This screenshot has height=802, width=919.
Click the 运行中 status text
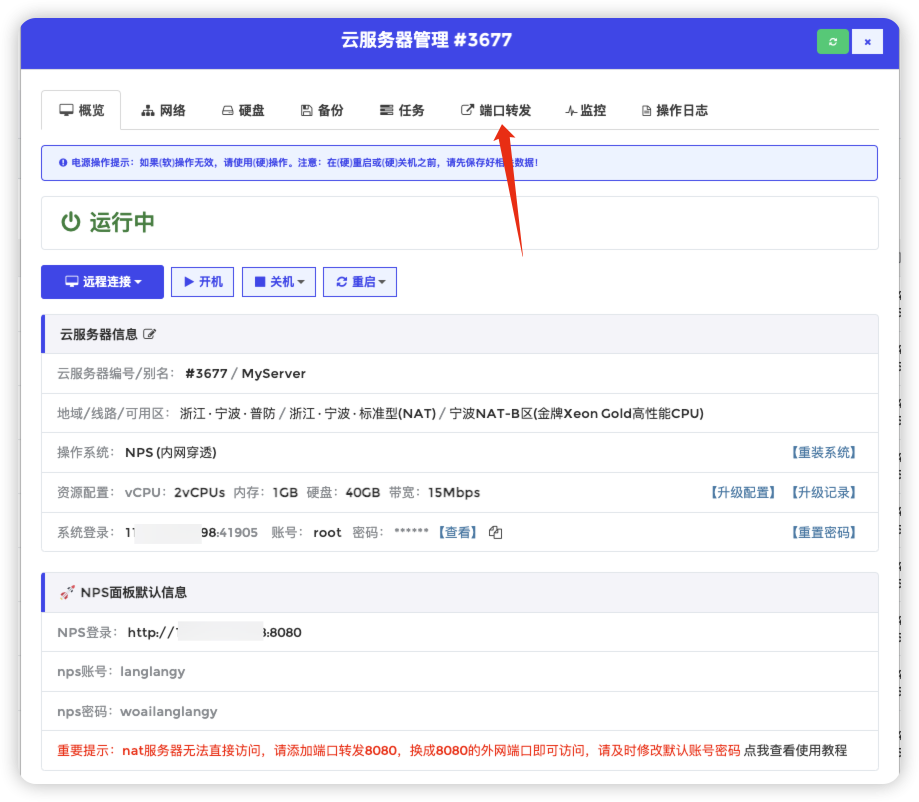[x=122, y=222]
